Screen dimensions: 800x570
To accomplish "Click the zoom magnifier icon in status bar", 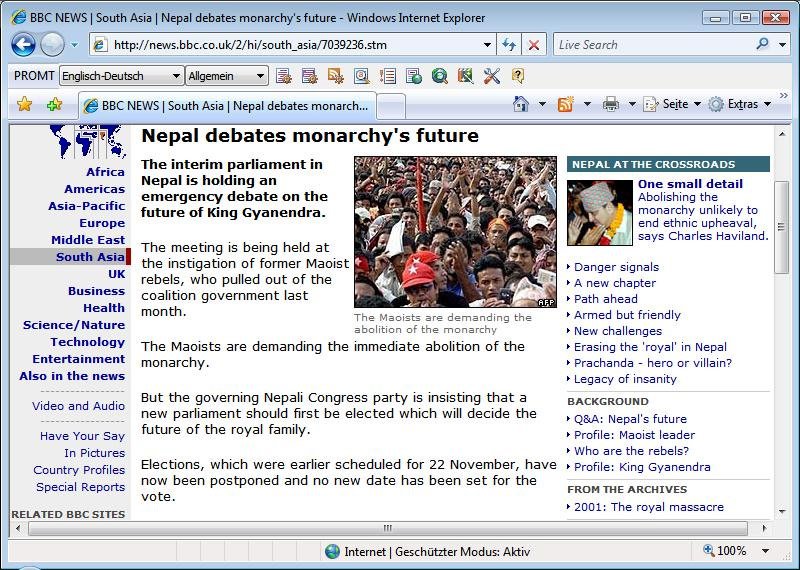I will point(709,550).
